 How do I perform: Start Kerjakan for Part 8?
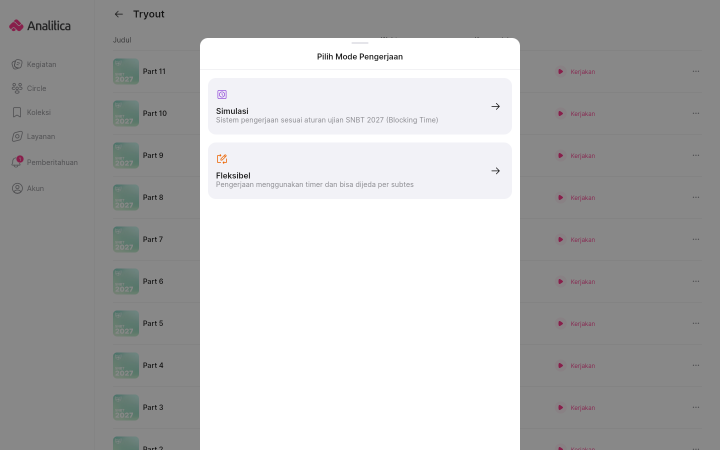pyautogui.click(x=576, y=197)
